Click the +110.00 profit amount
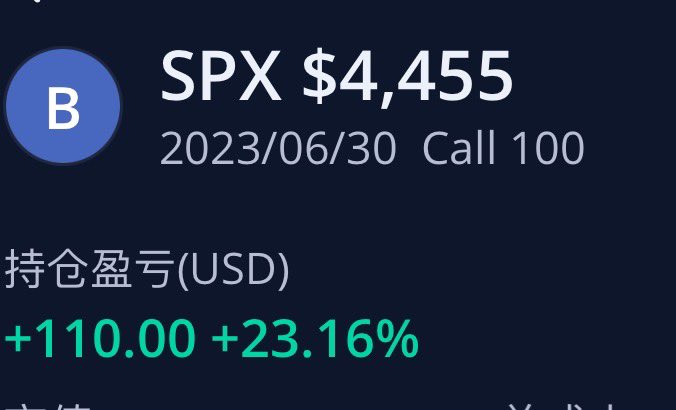The image size is (676, 410). (x=100, y=339)
